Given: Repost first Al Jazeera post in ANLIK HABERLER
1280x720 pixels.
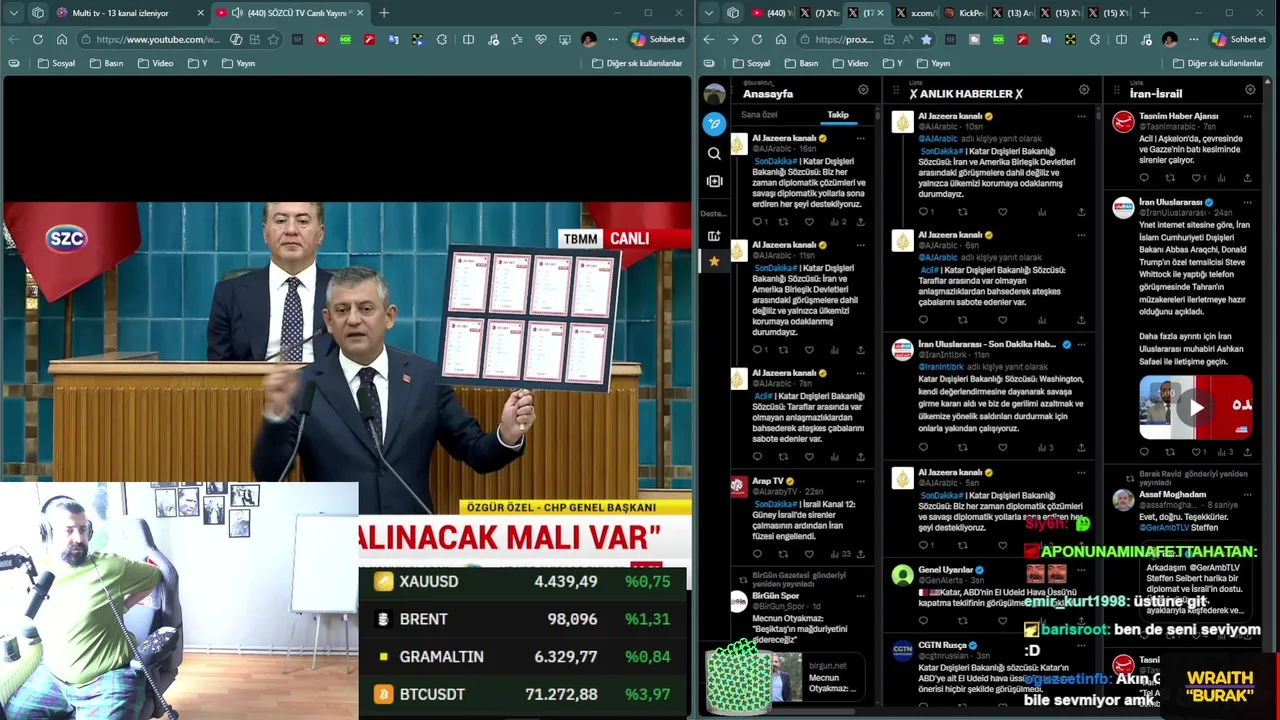Looking at the screenshot, I should [962, 212].
